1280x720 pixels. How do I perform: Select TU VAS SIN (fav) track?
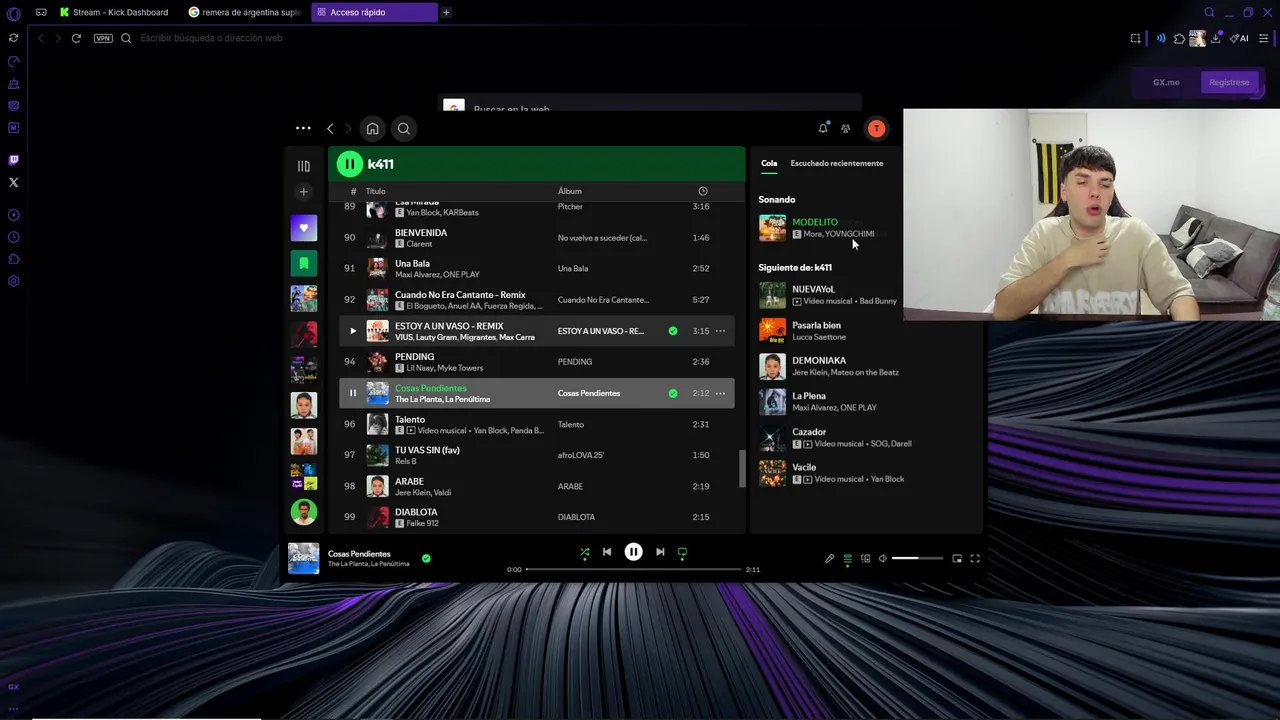pyautogui.click(x=427, y=450)
